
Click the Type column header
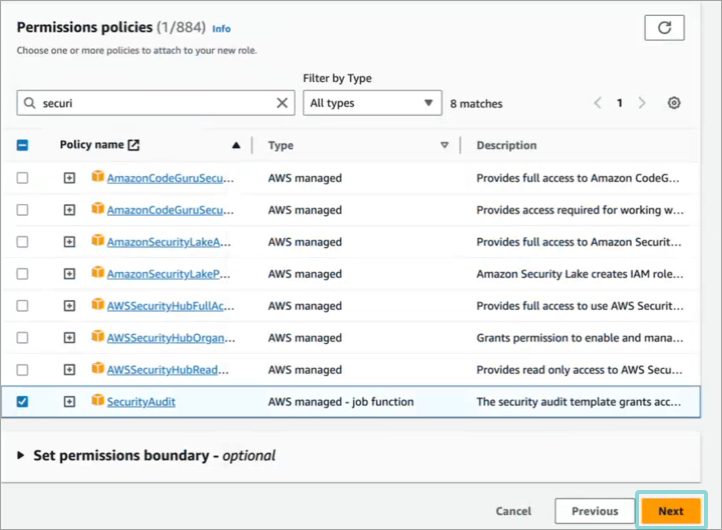(281, 146)
